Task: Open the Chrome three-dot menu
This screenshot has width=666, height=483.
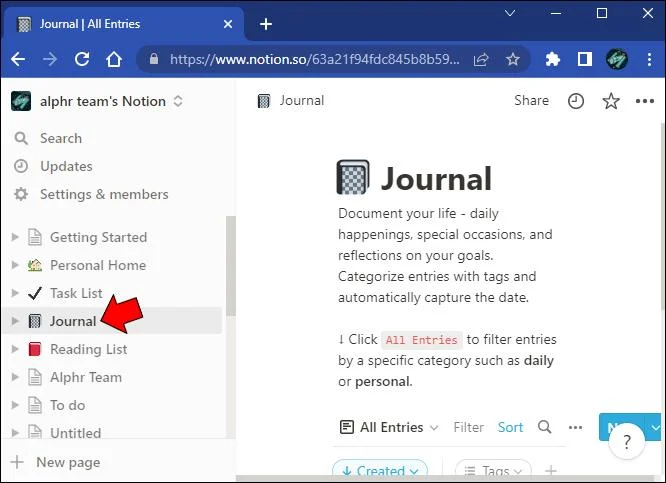Action: 649,59
